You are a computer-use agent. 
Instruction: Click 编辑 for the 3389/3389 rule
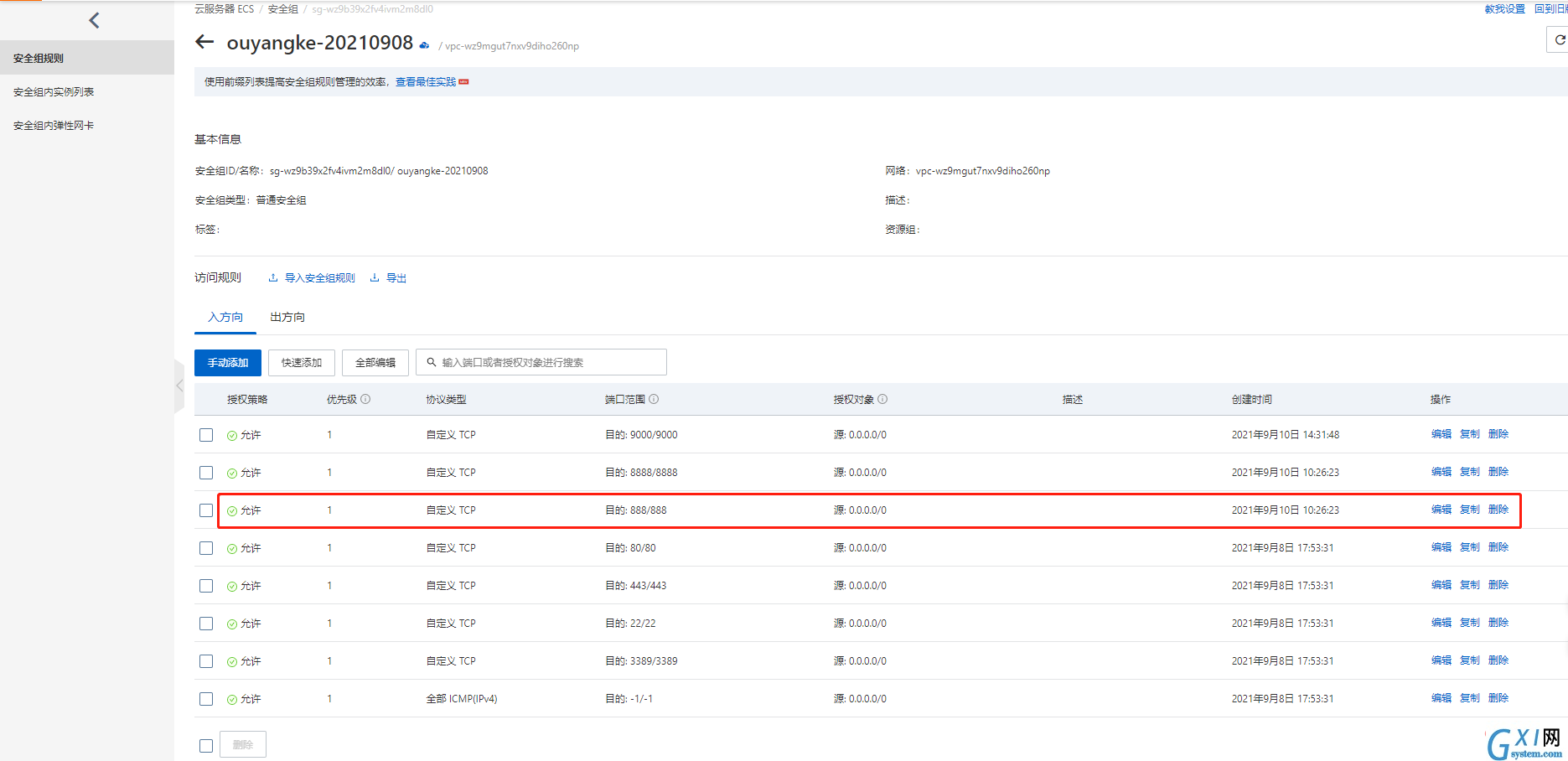(1441, 660)
